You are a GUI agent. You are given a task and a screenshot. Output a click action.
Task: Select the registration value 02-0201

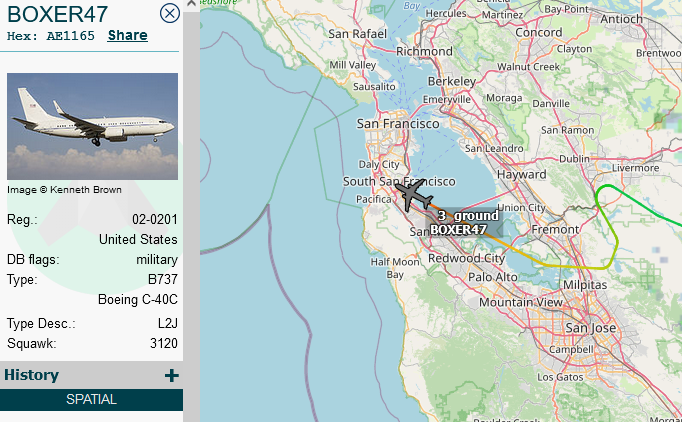coord(155,219)
